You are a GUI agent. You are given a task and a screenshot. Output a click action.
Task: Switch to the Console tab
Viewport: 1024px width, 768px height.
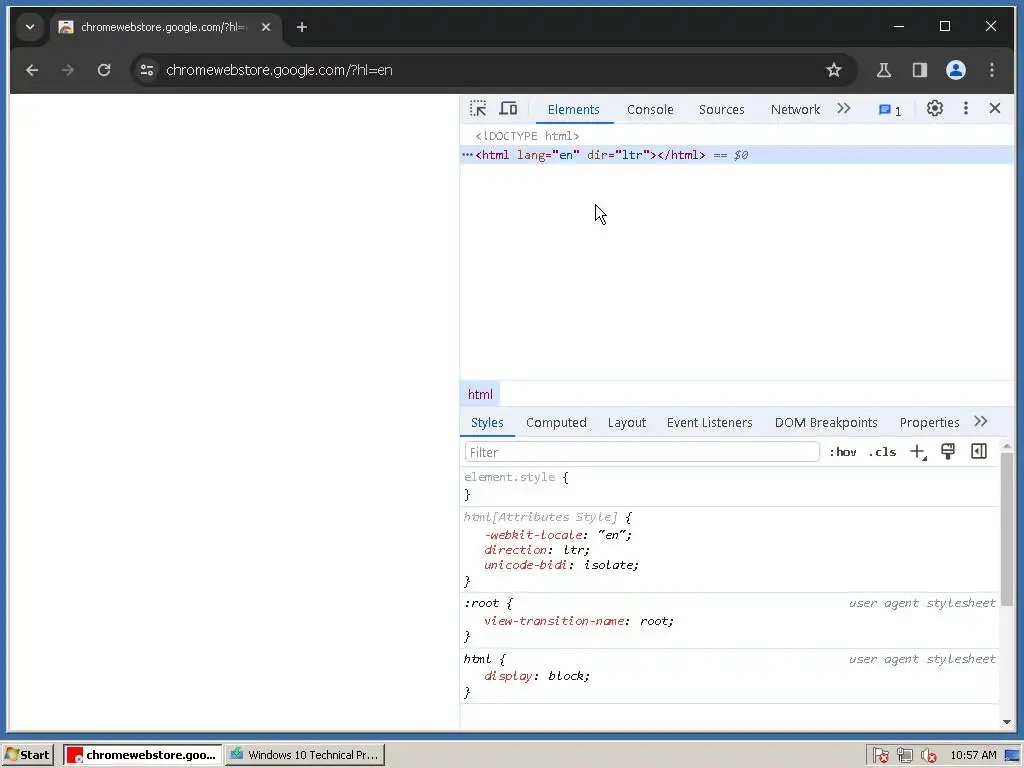point(650,110)
